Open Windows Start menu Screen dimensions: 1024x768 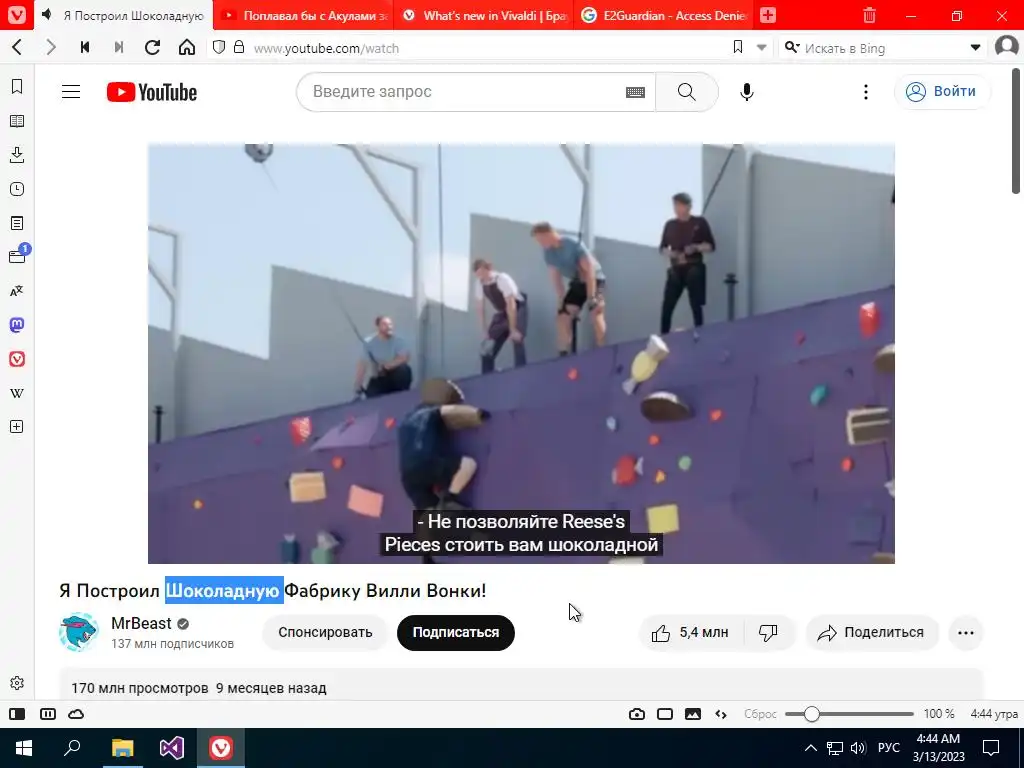pyautogui.click(x=24, y=748)
